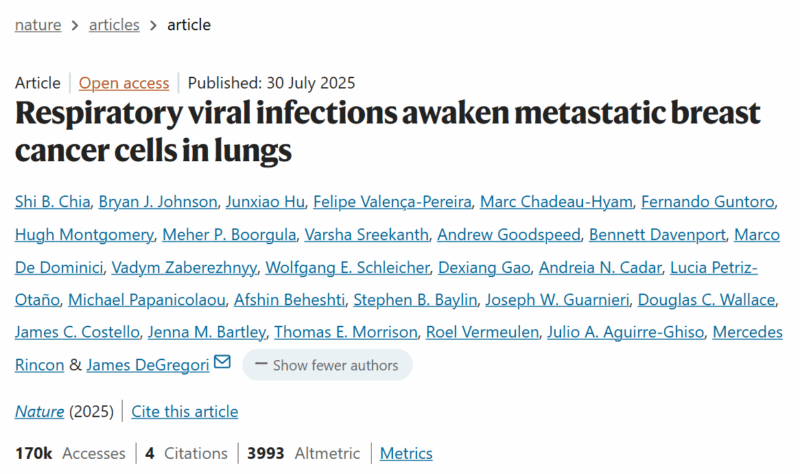800x474 pixels.
Task: Open Andrew Goodspeed author details
Action: [509, 234]
